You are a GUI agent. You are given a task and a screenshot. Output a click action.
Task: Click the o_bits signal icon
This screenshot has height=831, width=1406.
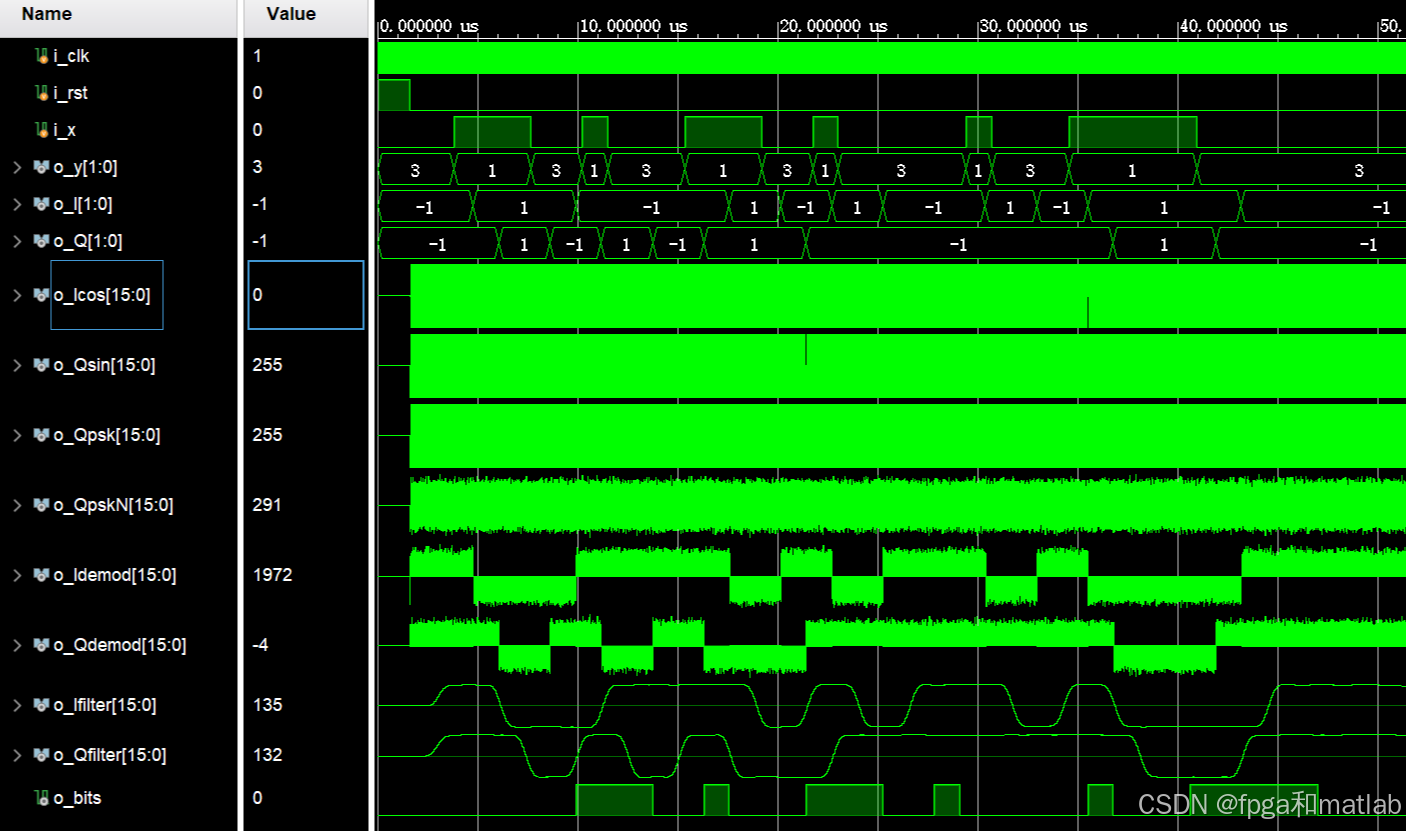pyautogui.click(x=42, y=798)
